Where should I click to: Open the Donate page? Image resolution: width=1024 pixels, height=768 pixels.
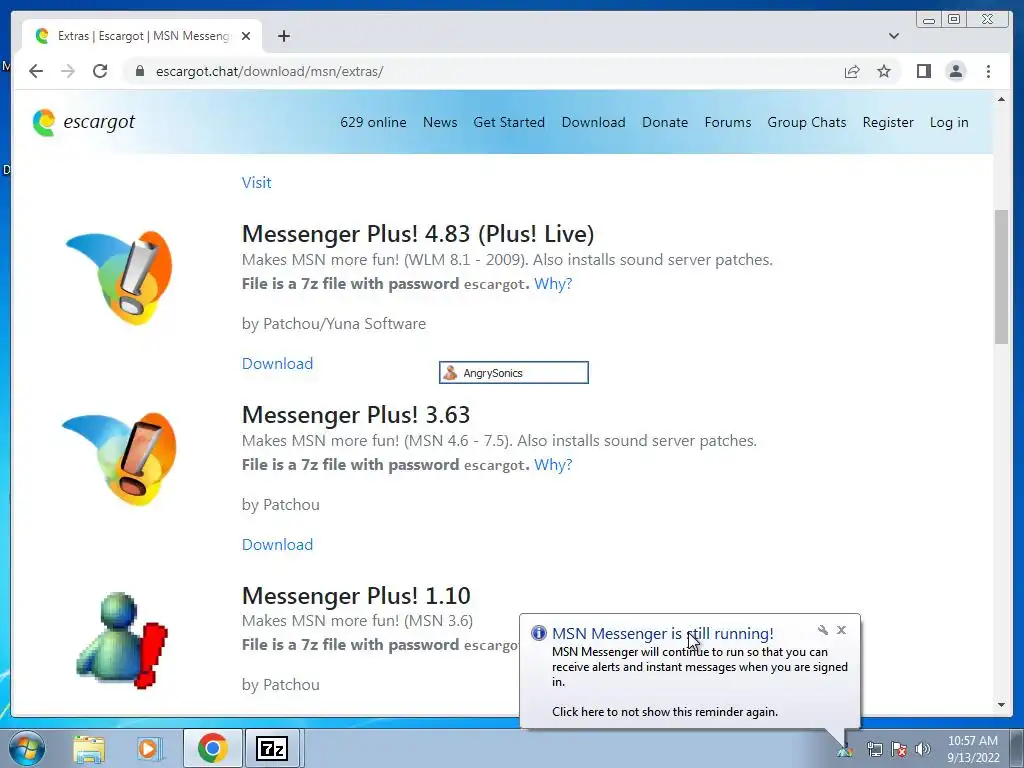click(665, 122)
